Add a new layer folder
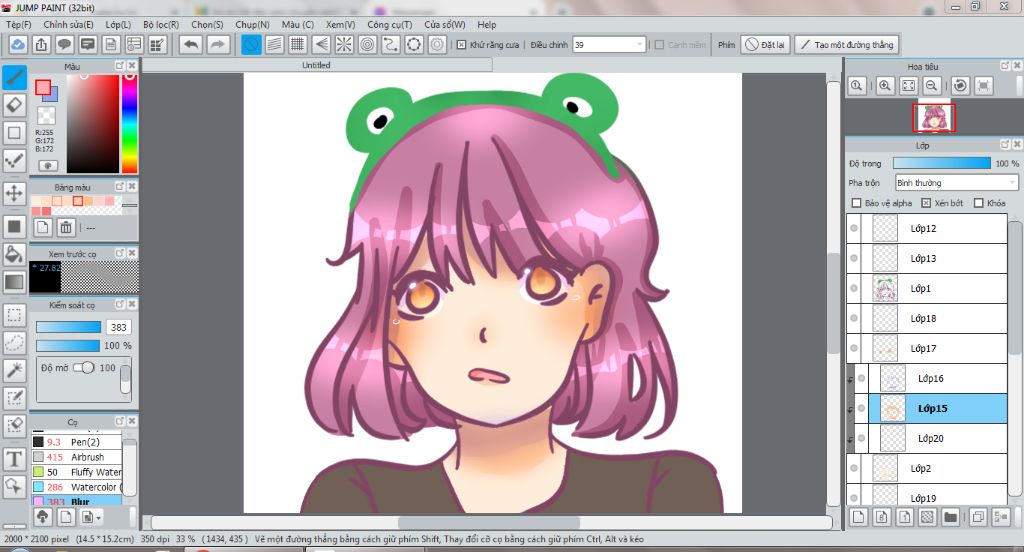The image size is (1024, 552). point(950,517)
